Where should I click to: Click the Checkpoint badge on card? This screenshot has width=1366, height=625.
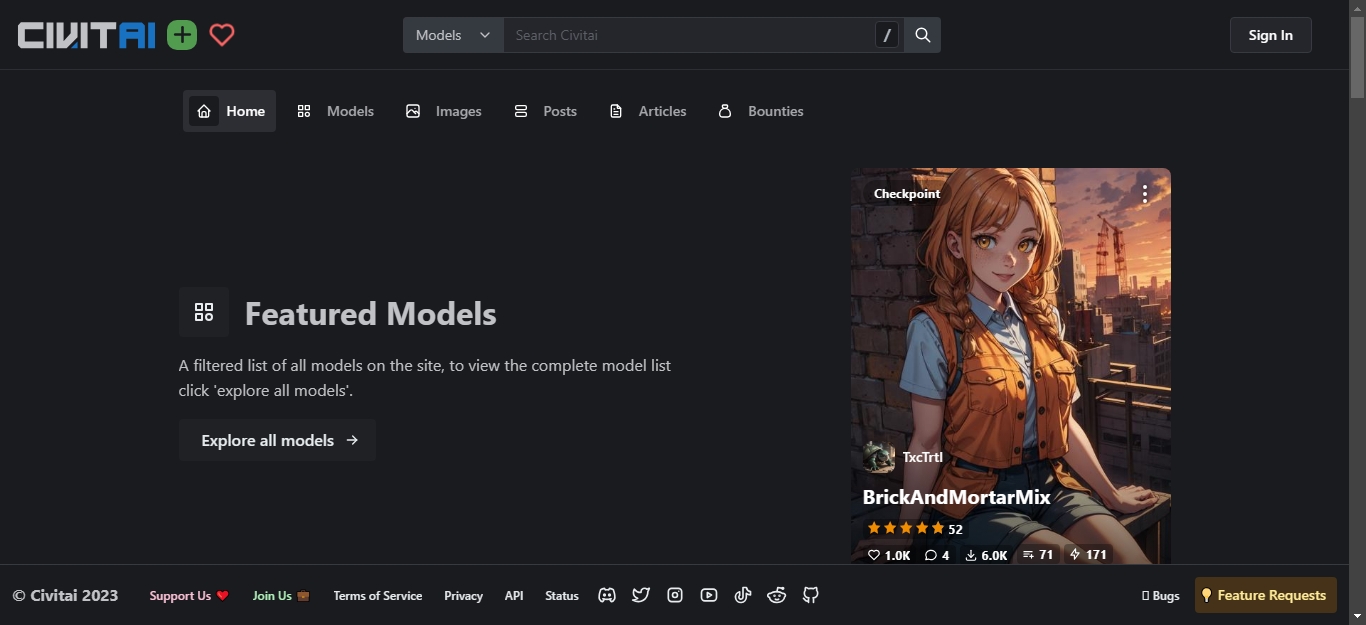907,194
